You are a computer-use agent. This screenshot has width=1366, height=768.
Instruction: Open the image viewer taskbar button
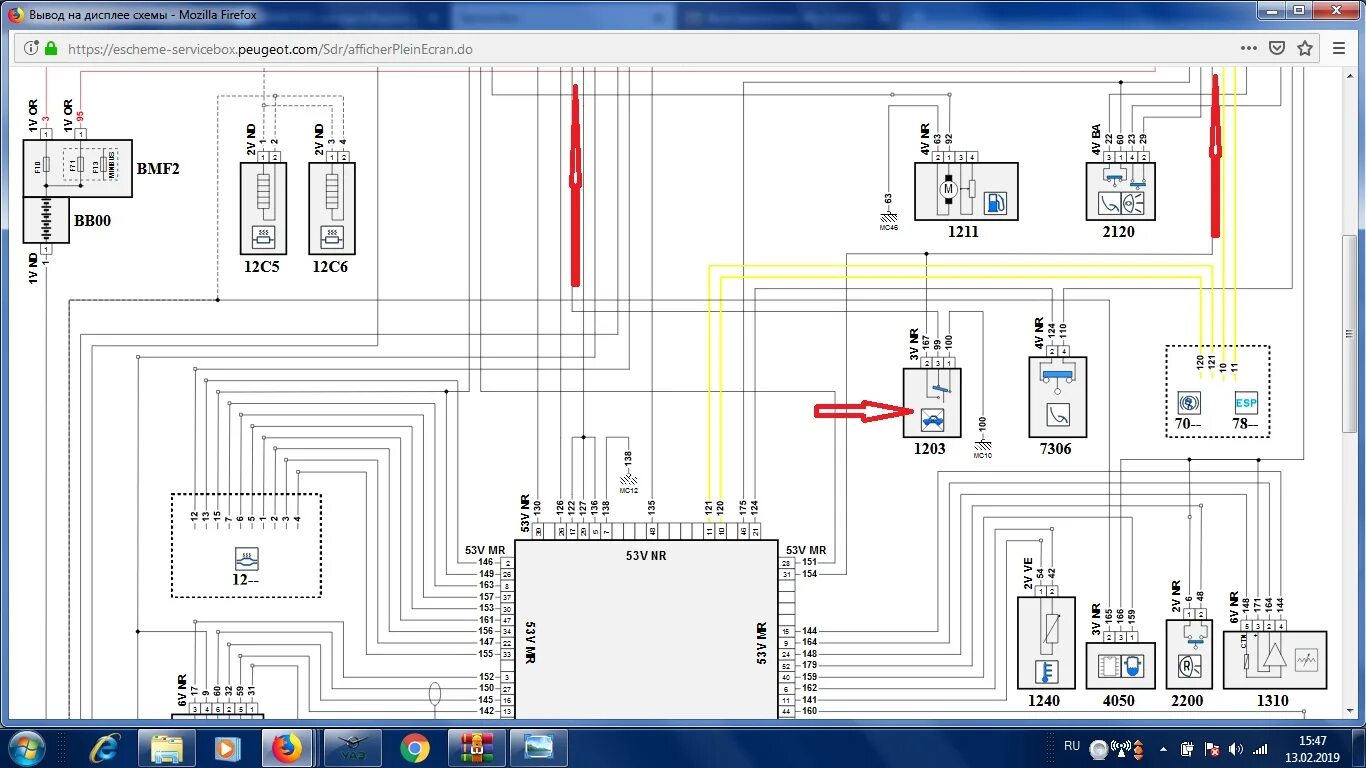pyautogui.click(x=539, y=748)
